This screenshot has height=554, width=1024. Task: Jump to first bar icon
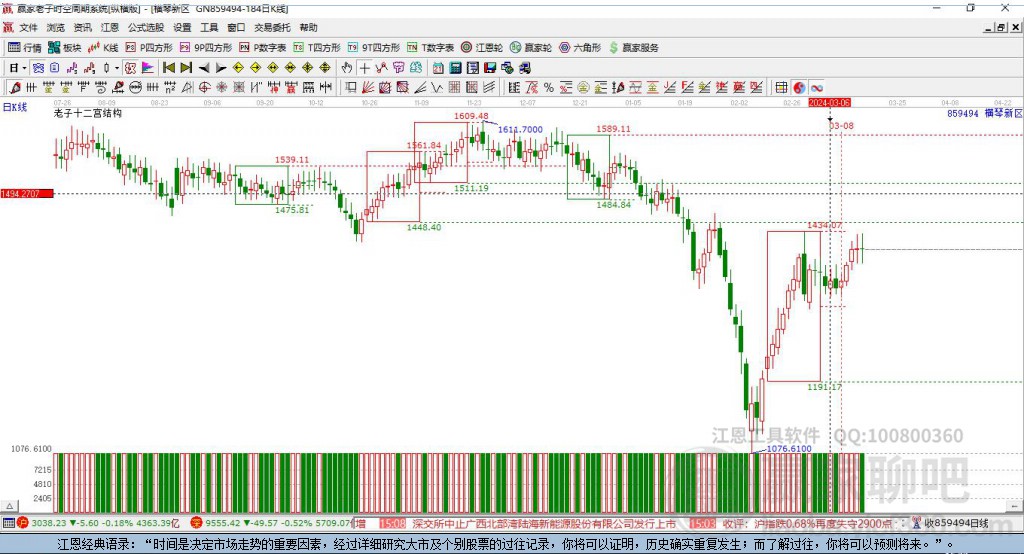(168, 68)
